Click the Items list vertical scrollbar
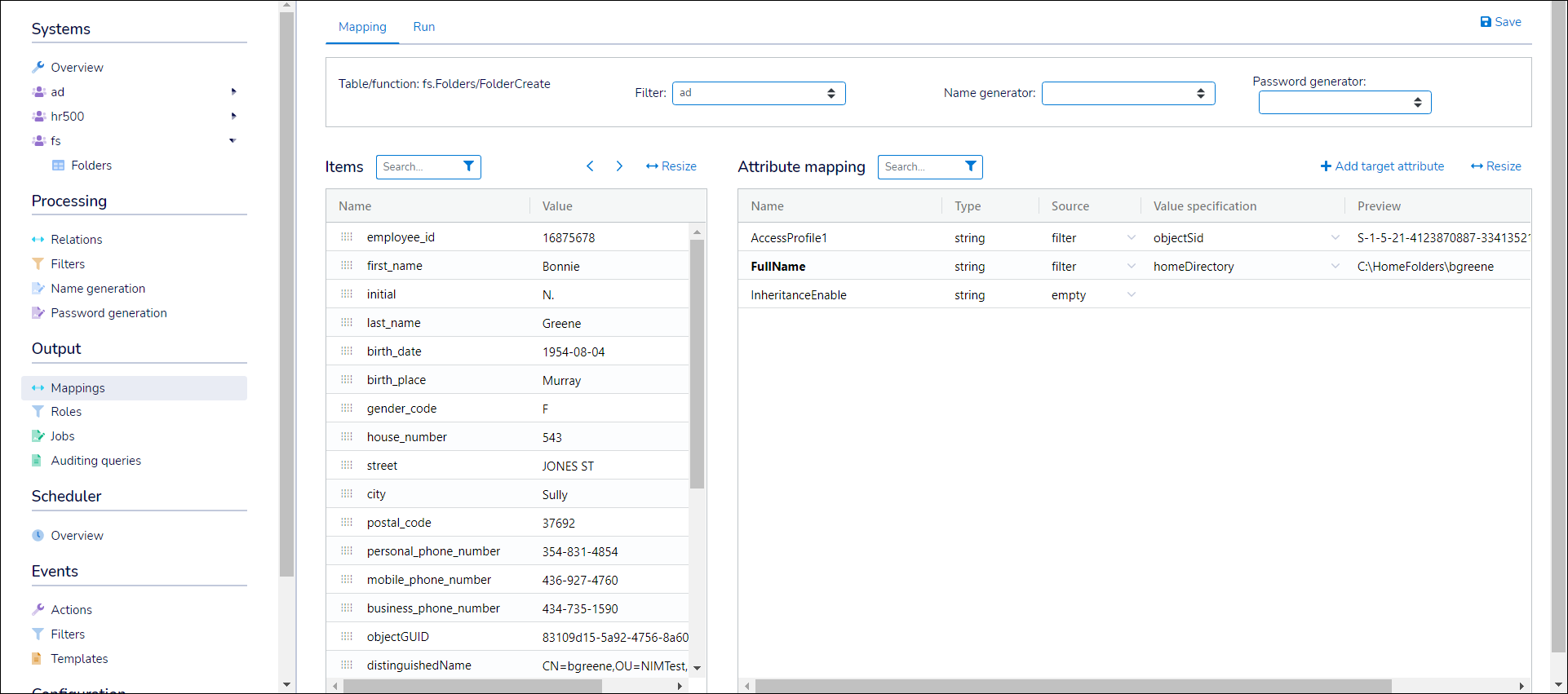The width and height of the screenshot is (1568, 694). pos(697,367)
